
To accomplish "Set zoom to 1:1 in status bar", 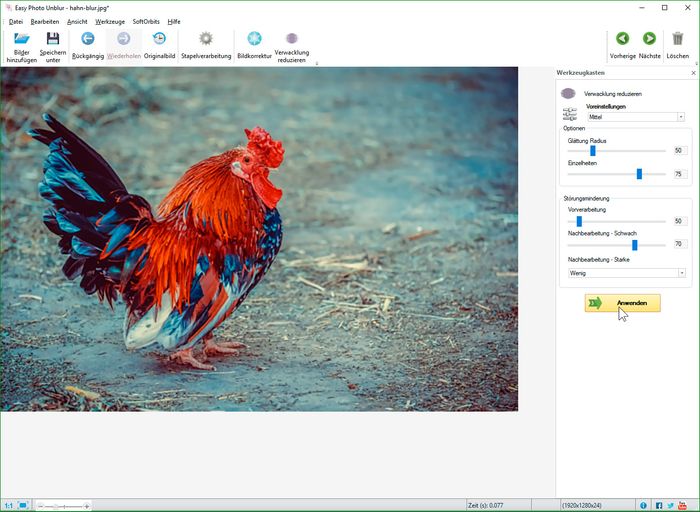I will (x=8, y=506).
